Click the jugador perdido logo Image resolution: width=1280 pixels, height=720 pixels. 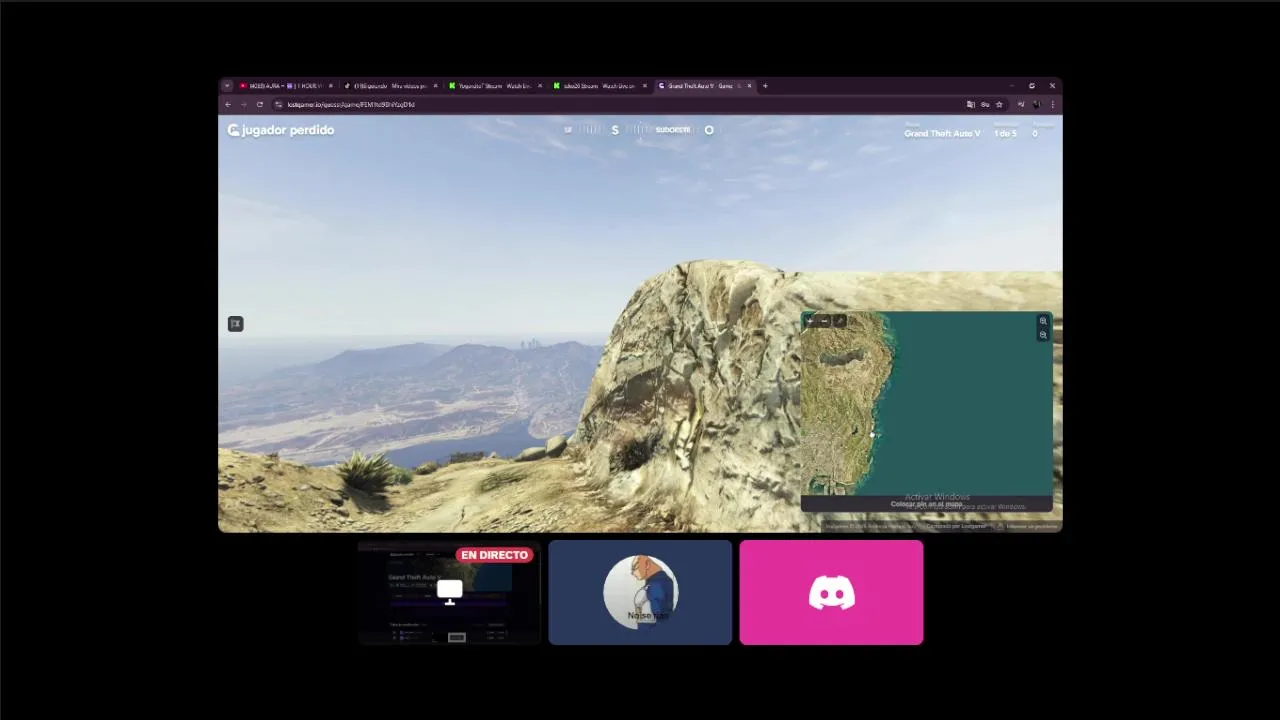coord(281,130)
